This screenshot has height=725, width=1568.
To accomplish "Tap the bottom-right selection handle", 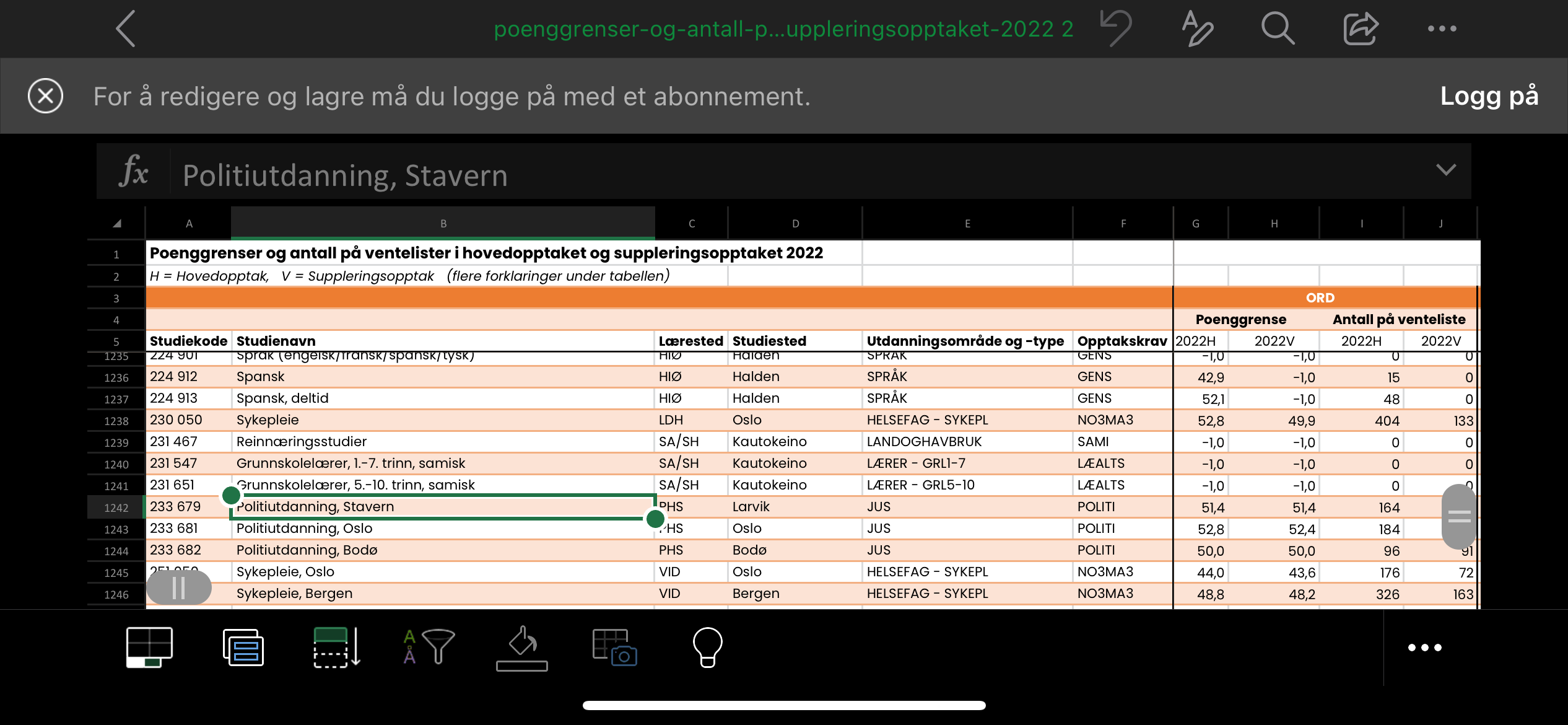I will click(x=655, y=519).
